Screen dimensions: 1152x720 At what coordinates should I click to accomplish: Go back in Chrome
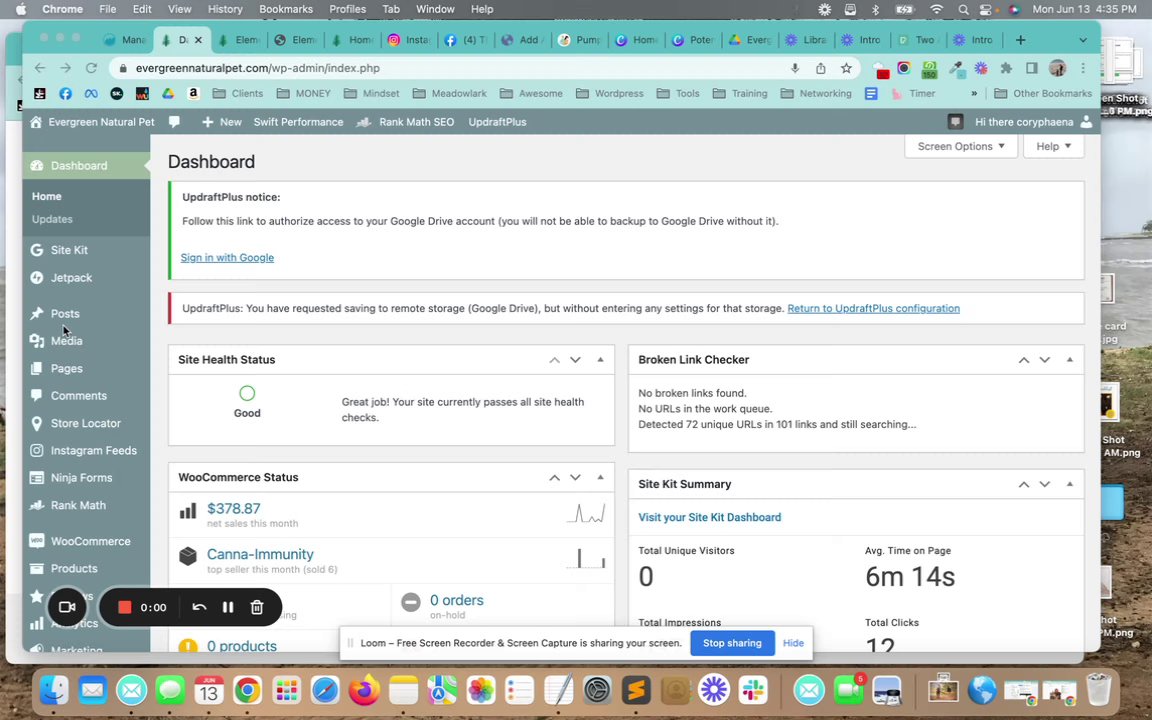click(40, 68)
